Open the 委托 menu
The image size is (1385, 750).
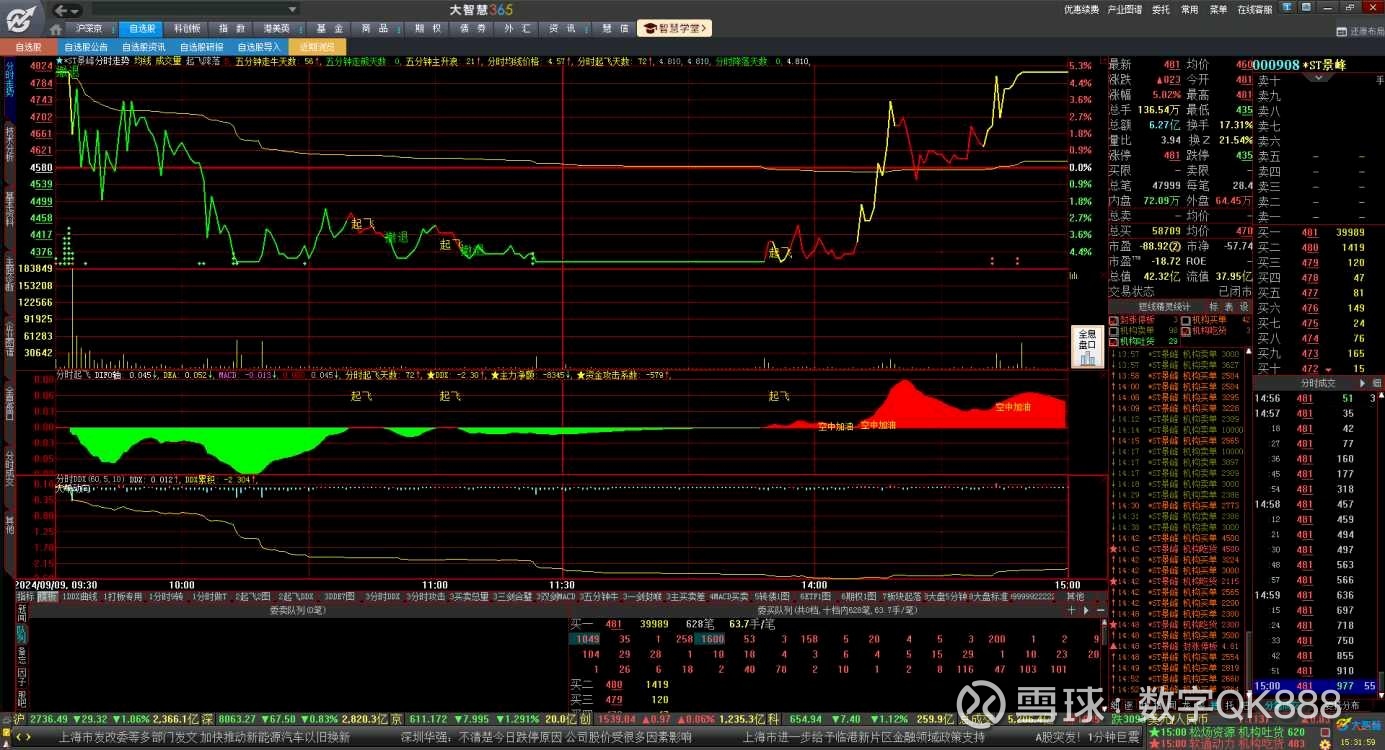click(1160, 9)
